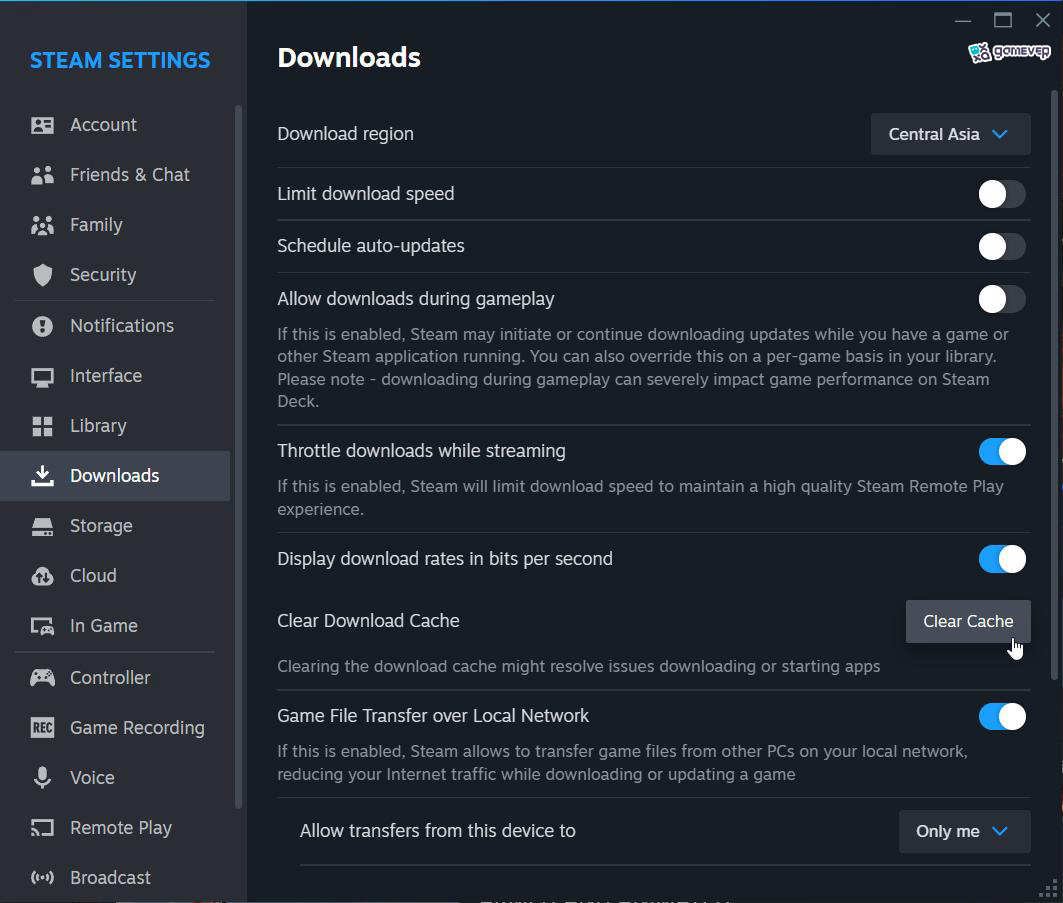Select Storage in the sidebar
1063x903 pixels.
click(115, 527)
